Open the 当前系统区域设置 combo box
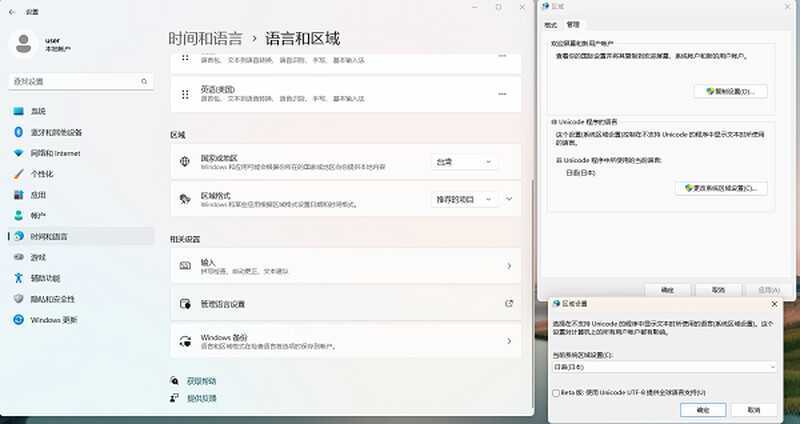The image size is (800, 424). click(x=664, y=367)
